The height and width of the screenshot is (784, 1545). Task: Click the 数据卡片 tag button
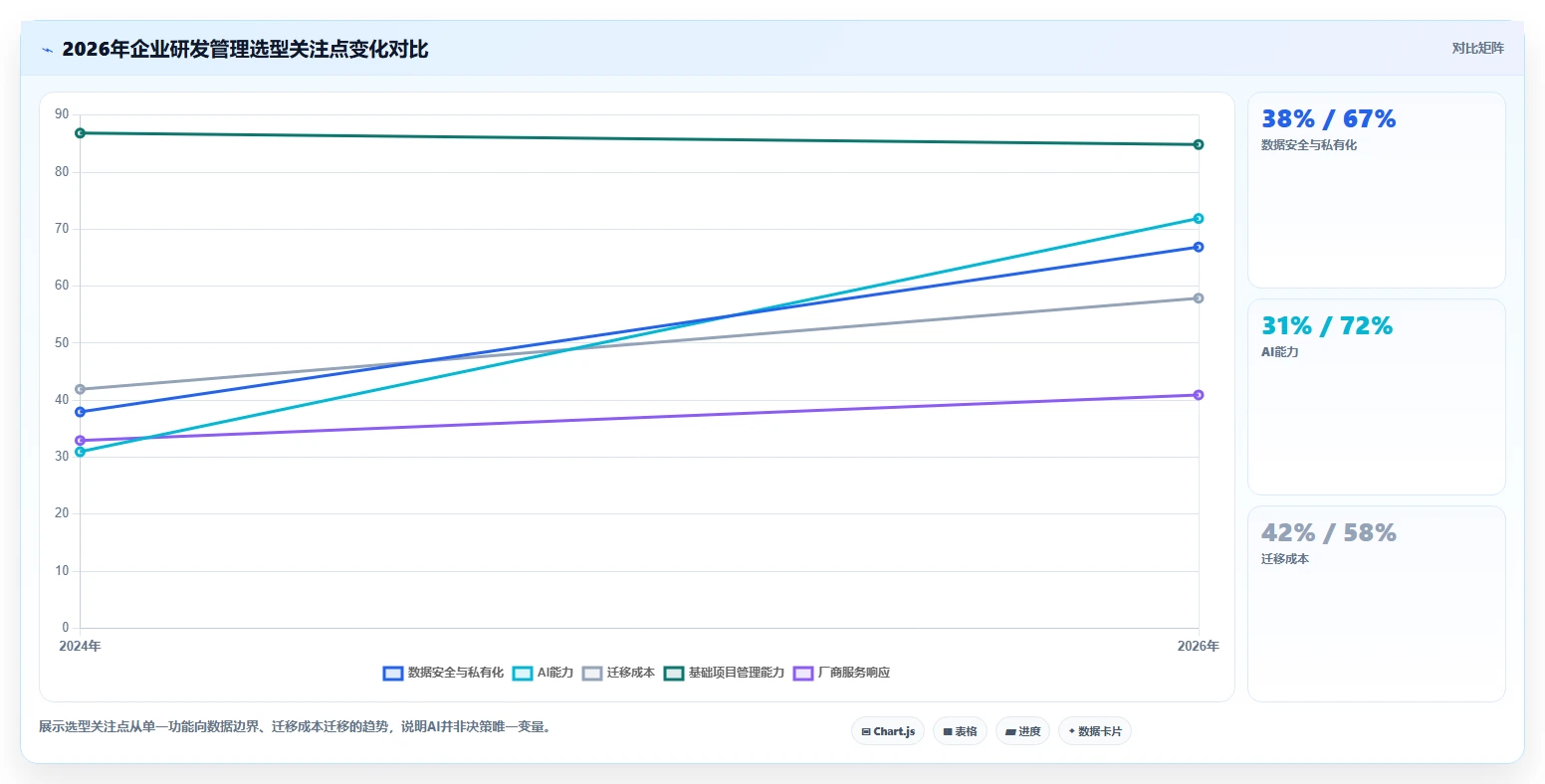coord(1095,731)
